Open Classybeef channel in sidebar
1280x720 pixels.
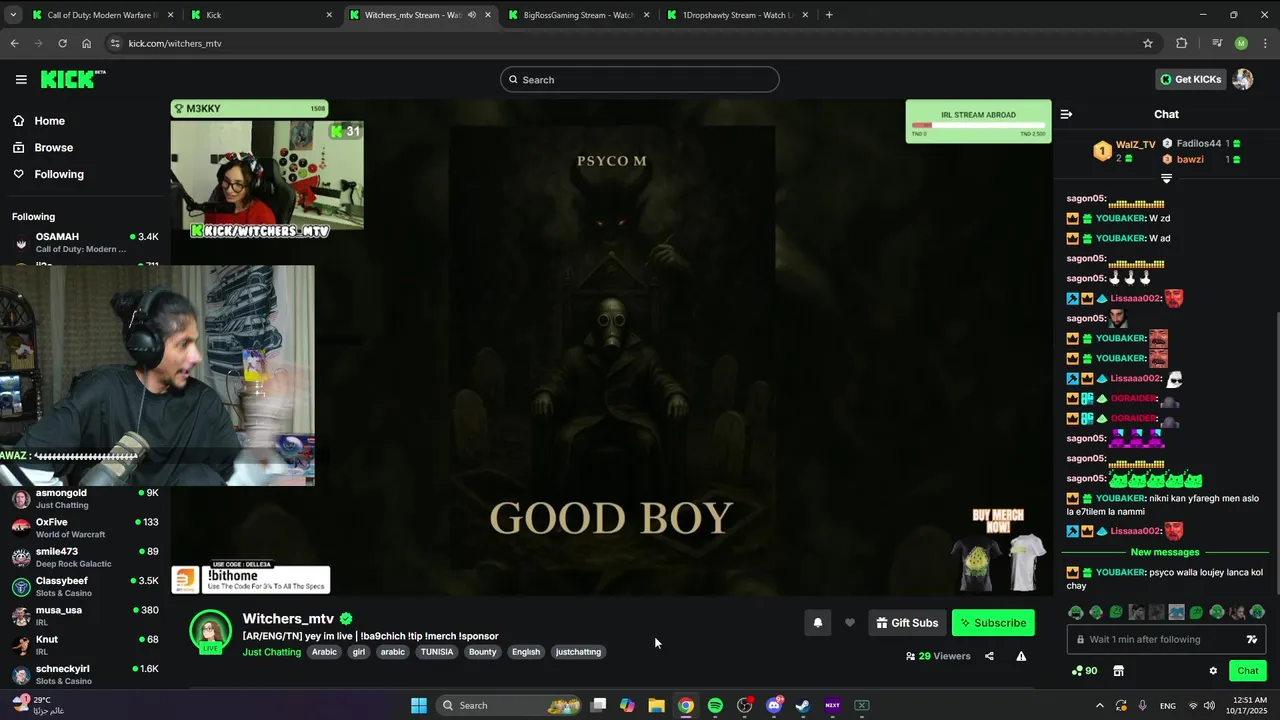tap(85, 587)
